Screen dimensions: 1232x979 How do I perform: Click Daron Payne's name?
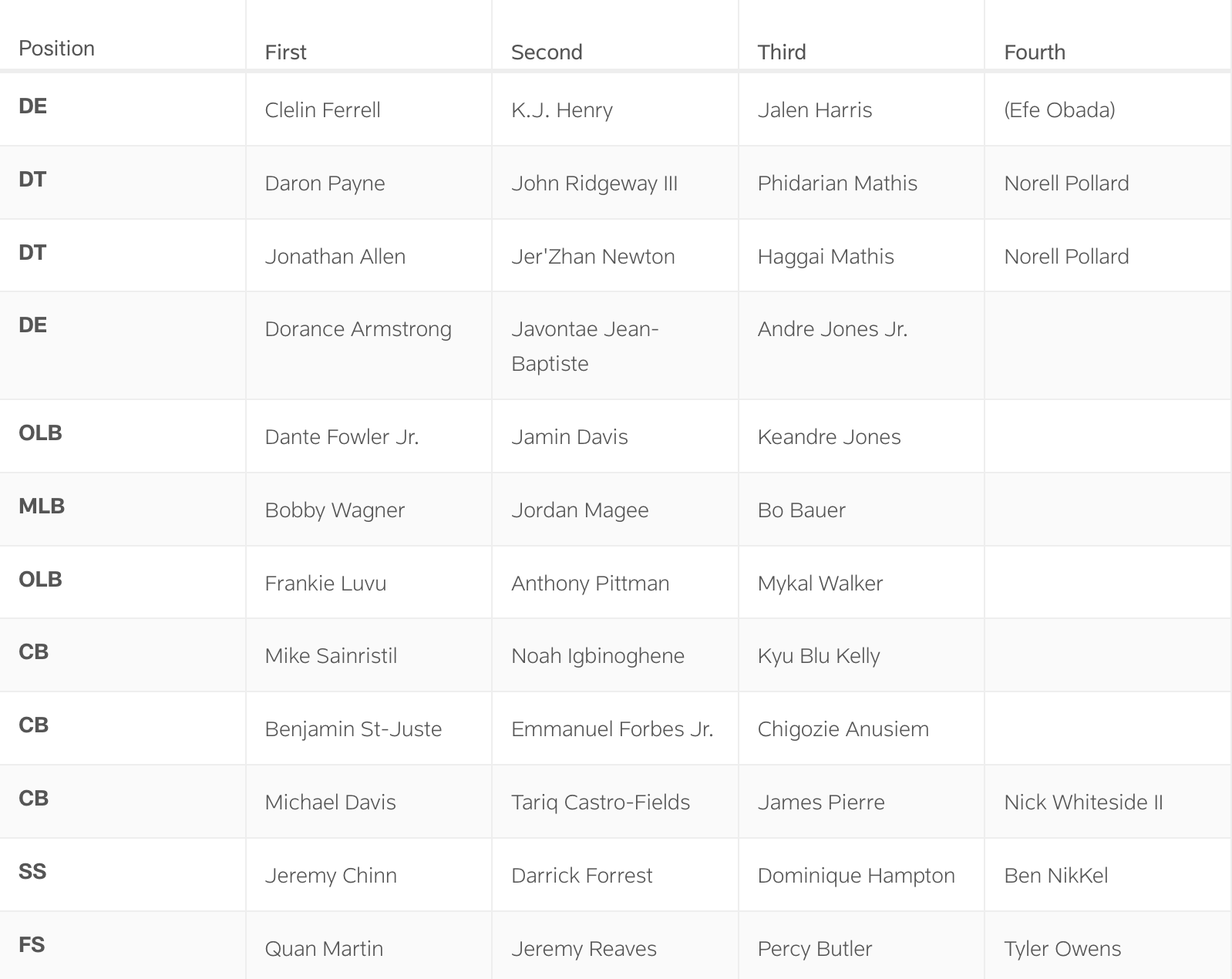point(325,183)
